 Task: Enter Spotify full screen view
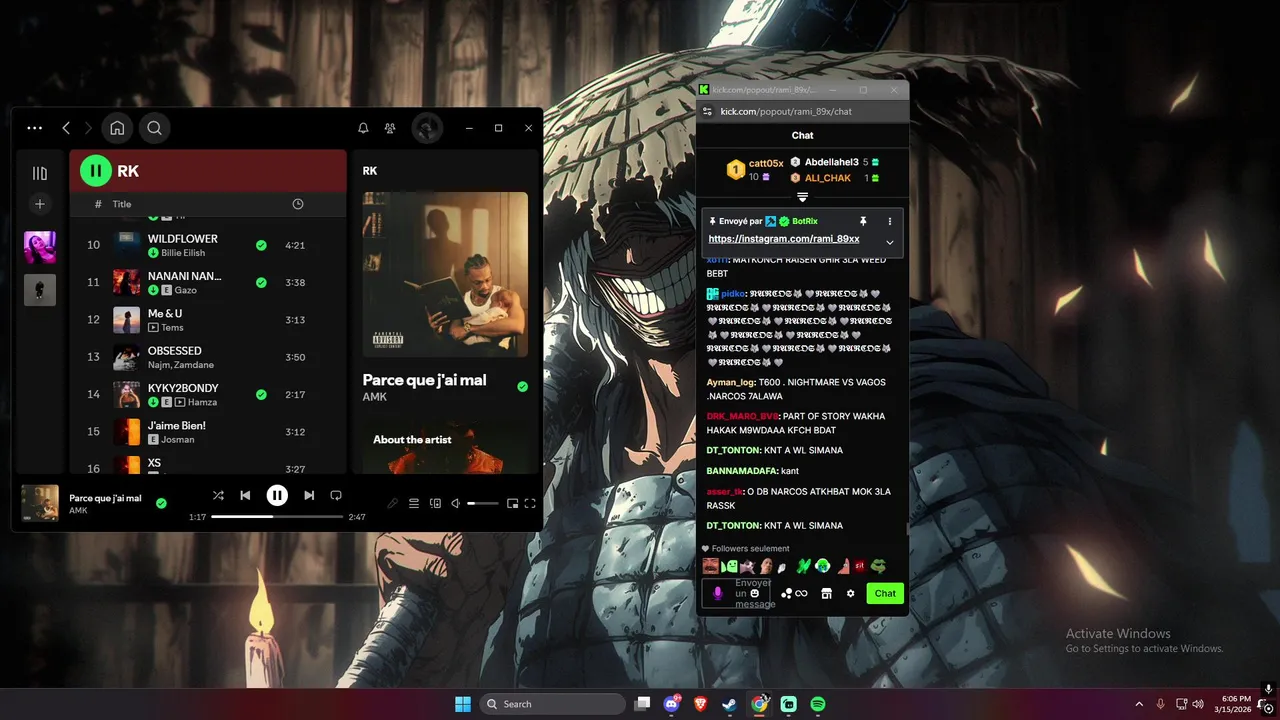pos(530,504)
